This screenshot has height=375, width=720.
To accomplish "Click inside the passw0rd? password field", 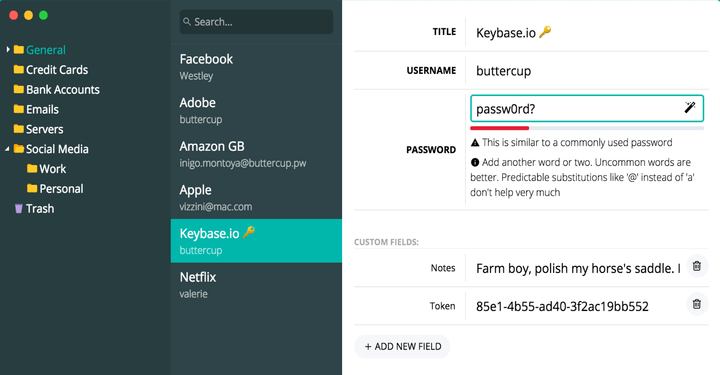I will [x=587, y=108].
